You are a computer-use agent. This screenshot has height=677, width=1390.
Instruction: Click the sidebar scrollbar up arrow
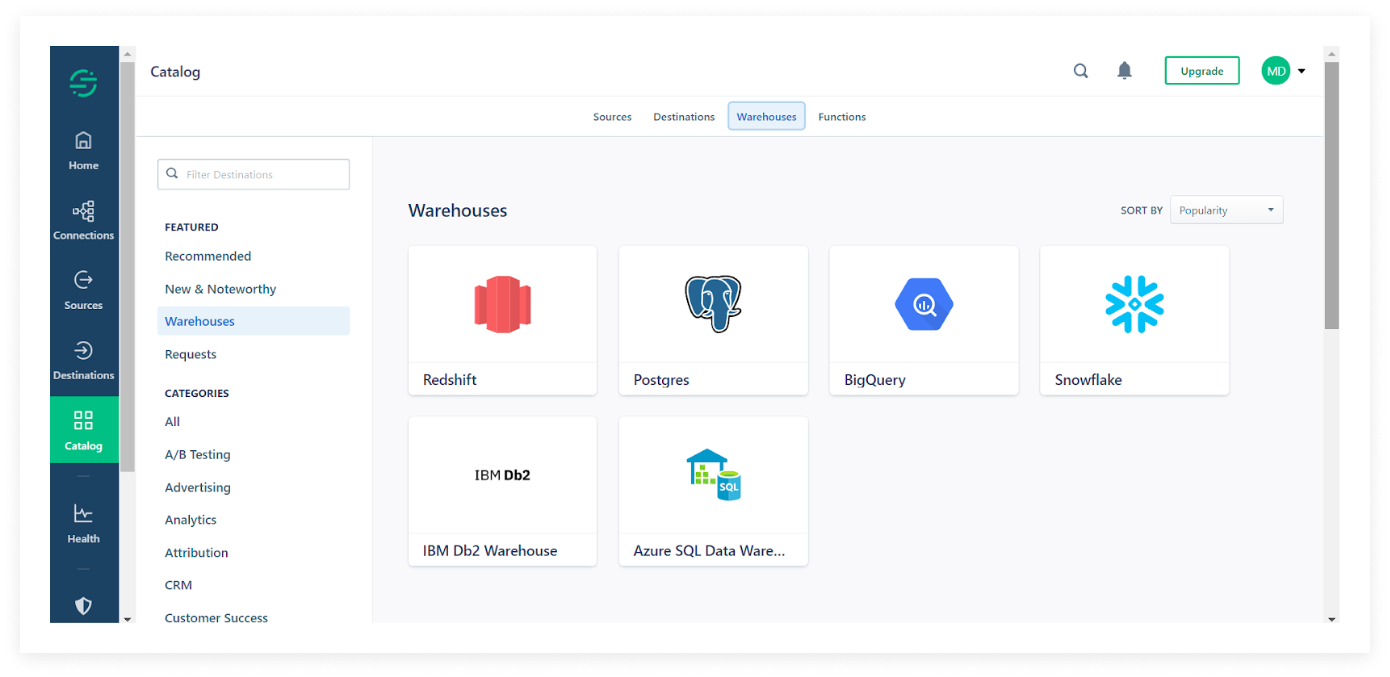coord(127,53)
